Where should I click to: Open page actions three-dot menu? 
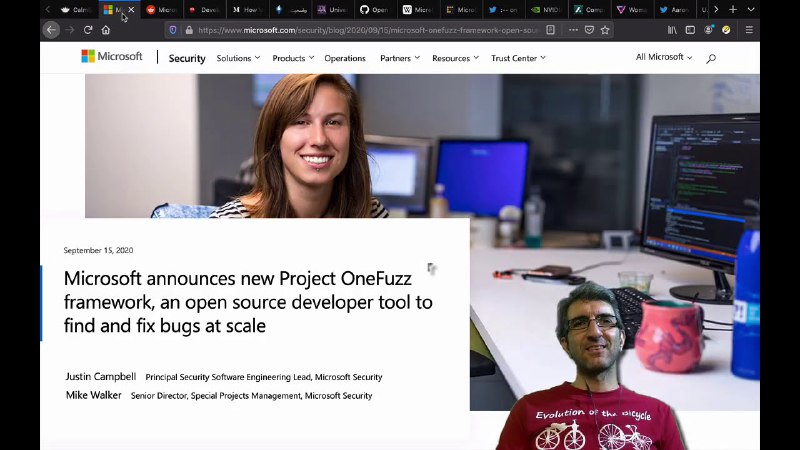coord(573,30)
